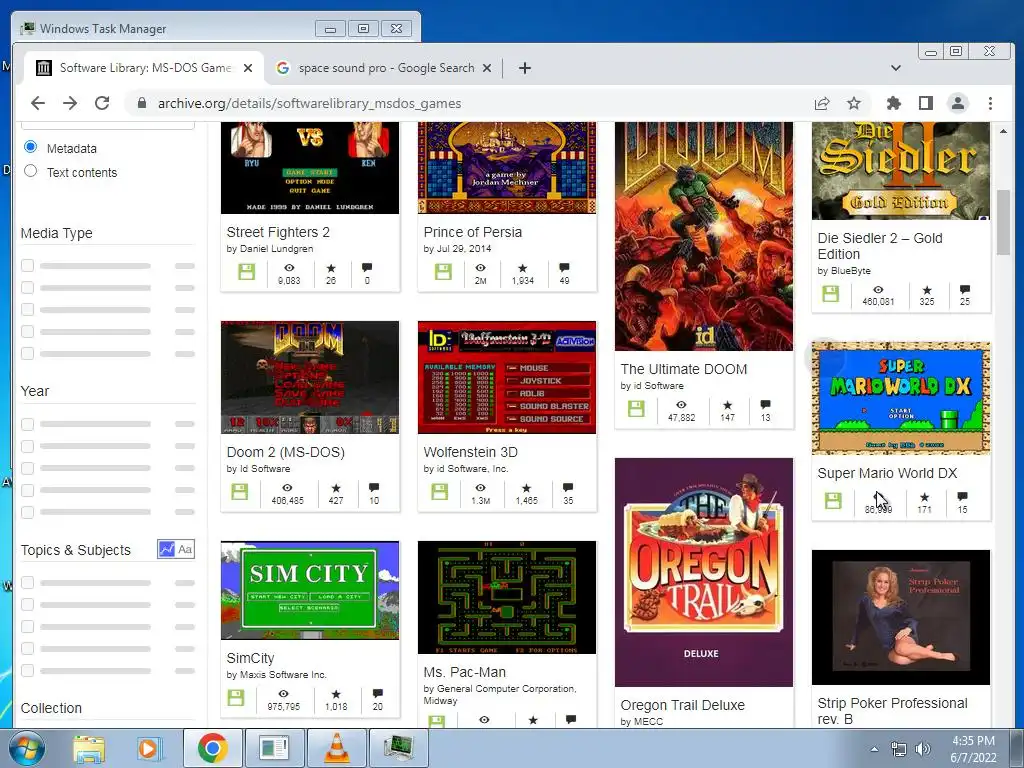
Task: Open the Chrome extensions puzzle icon
Action: tap(893, 103)
